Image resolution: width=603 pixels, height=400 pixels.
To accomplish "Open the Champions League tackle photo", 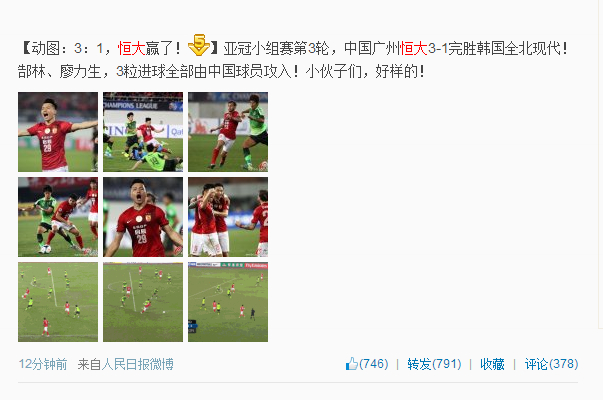I will 143,132.
